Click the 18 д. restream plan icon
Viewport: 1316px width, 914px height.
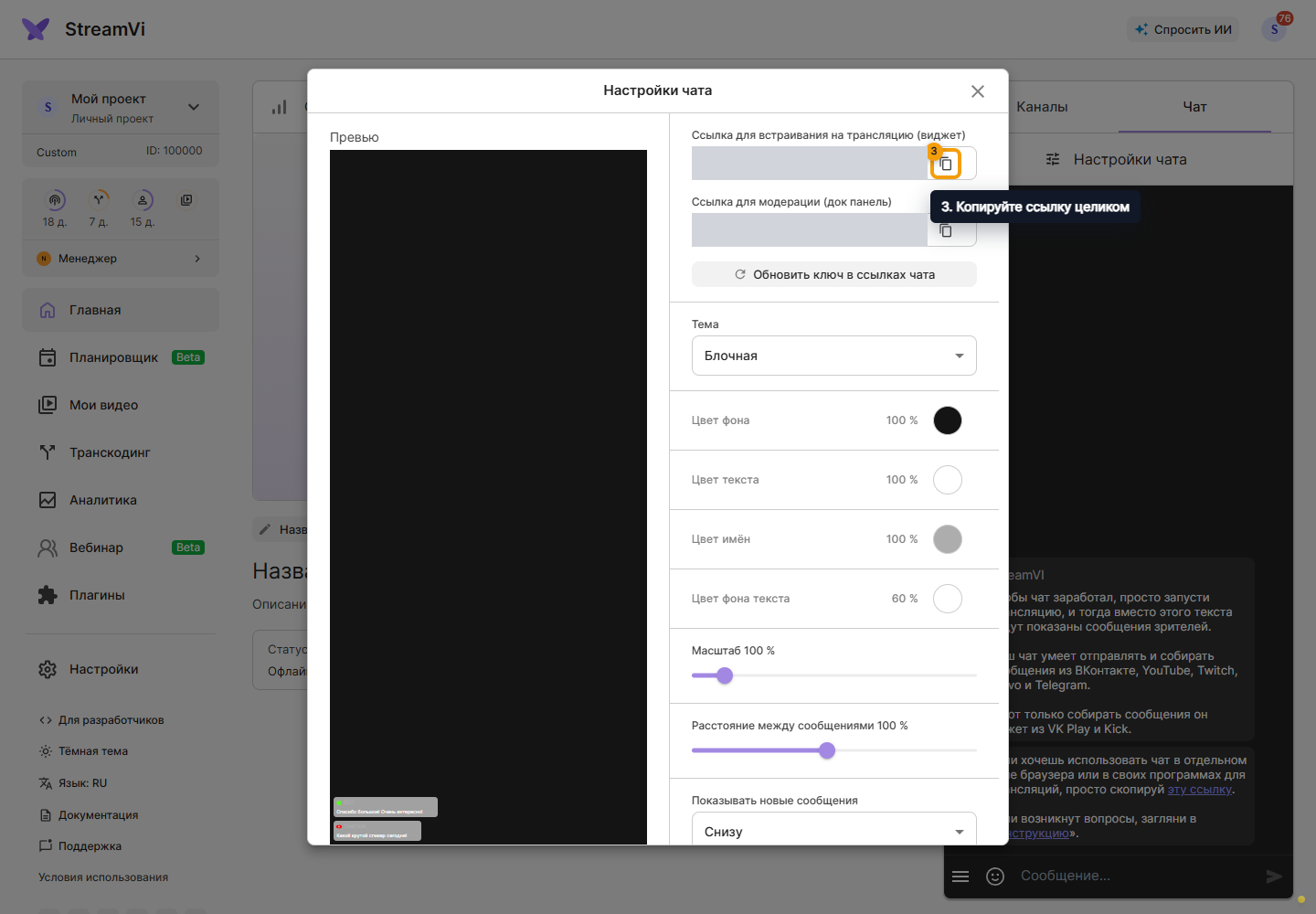56,200
